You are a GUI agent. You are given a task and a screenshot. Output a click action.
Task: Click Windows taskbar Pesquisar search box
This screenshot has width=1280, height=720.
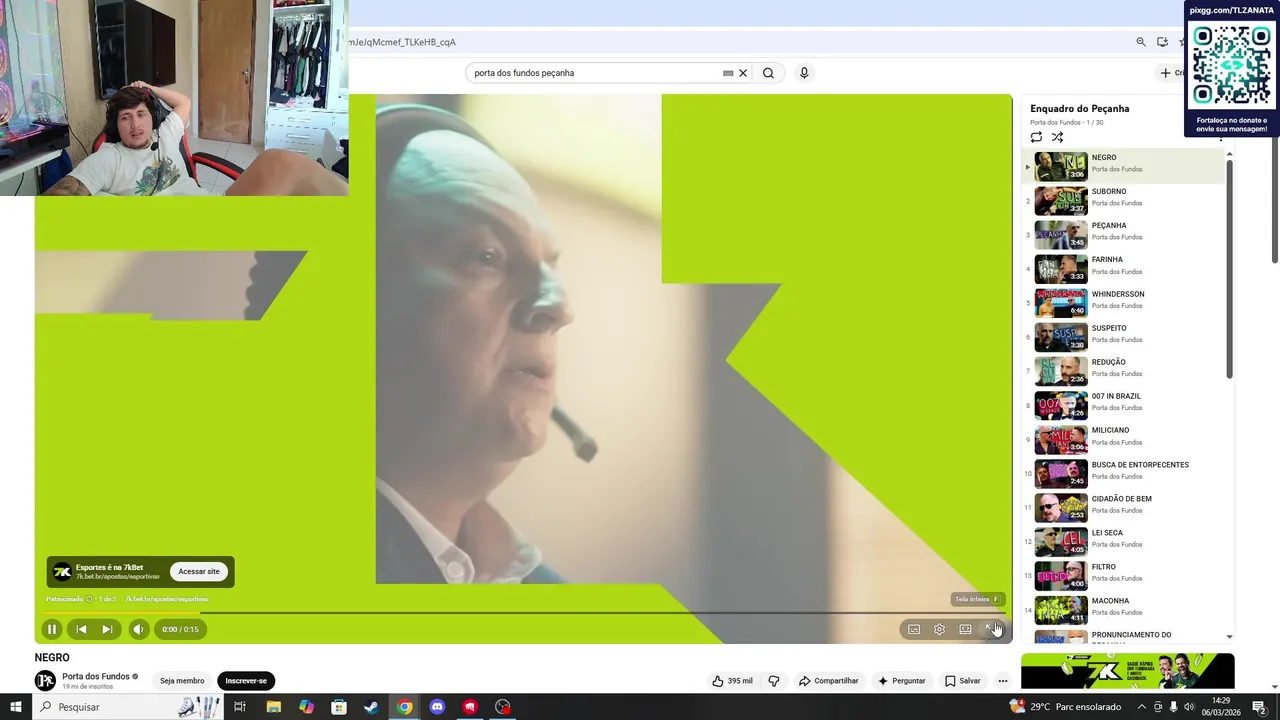point(130,707)
